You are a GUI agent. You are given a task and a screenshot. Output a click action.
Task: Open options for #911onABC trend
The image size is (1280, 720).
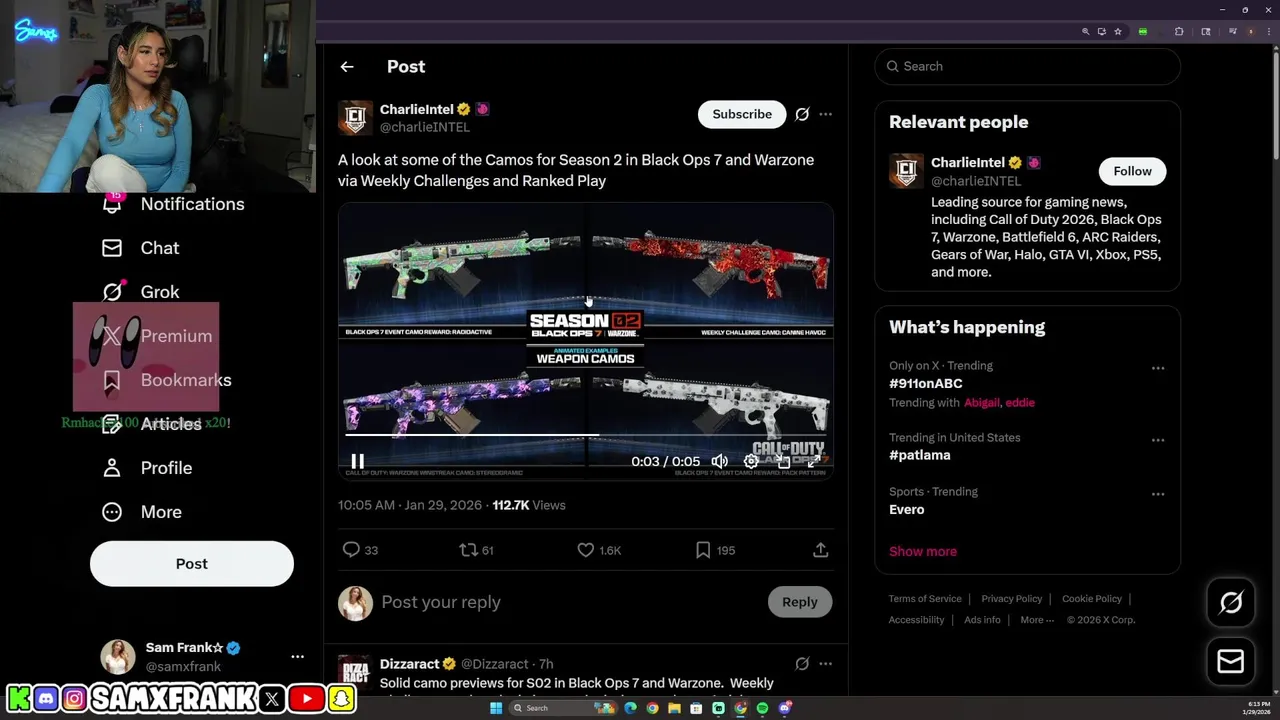coord(1158,368)
